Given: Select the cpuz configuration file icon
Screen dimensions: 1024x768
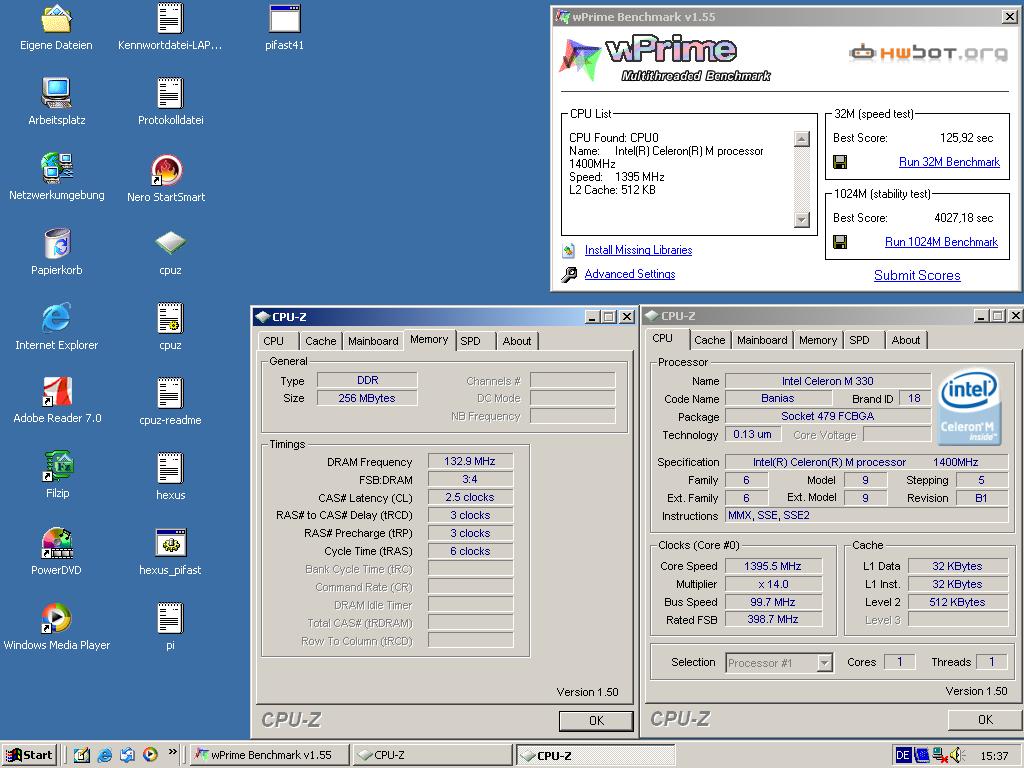Looking at the screenshot, I should point(170,318).
